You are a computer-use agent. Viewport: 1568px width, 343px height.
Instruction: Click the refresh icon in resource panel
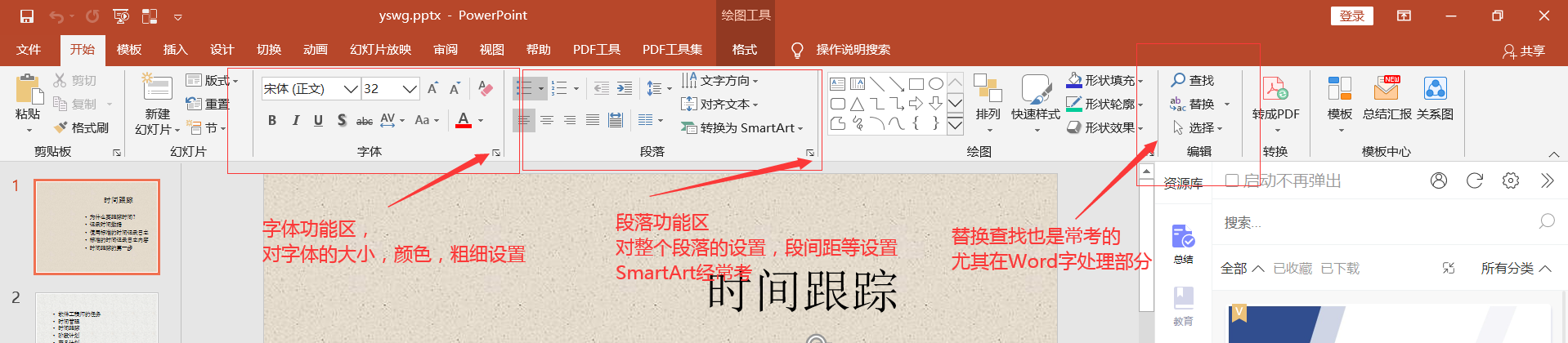(1474, 180)
